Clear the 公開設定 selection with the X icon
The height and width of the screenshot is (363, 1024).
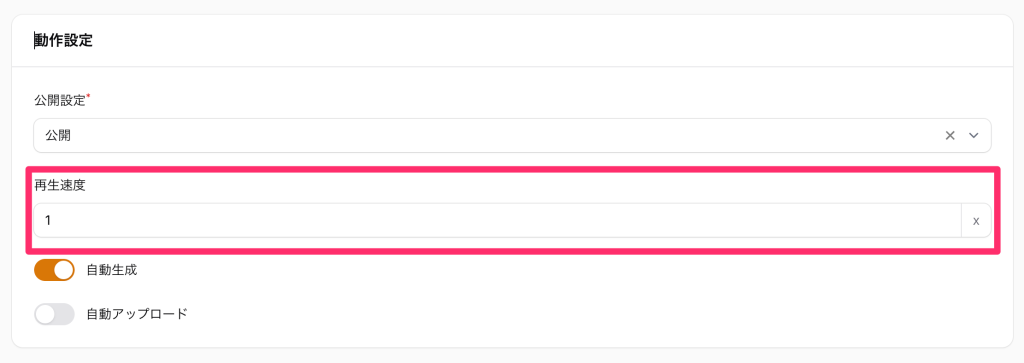click(950, 136)
